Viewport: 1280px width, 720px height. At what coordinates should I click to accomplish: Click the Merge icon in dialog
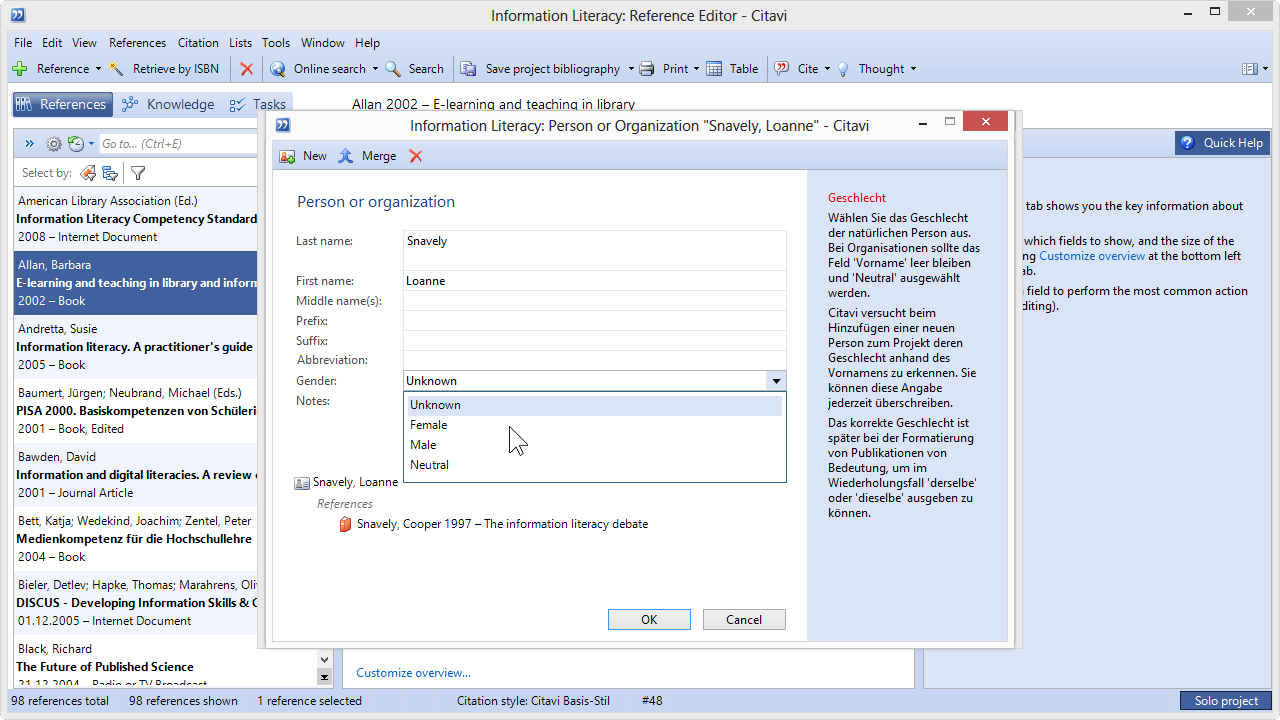pos(346,156)
